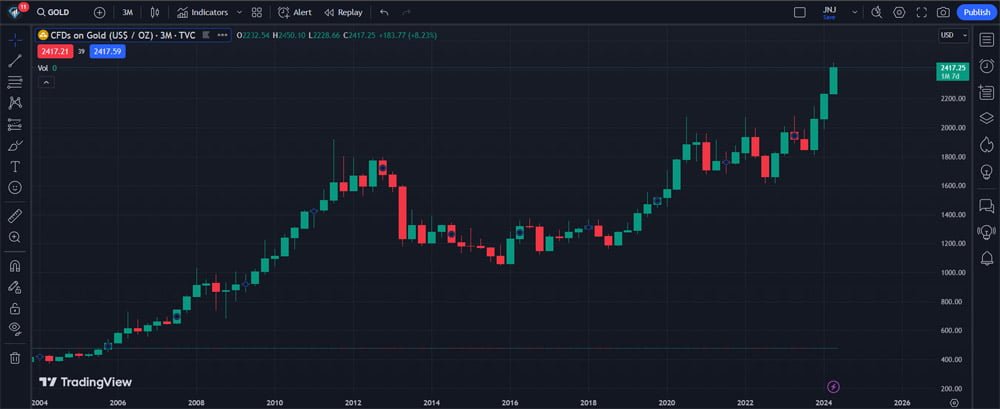Open the chart patterns tool
This screenshot has height=409, width=1000.
(15, 103)
